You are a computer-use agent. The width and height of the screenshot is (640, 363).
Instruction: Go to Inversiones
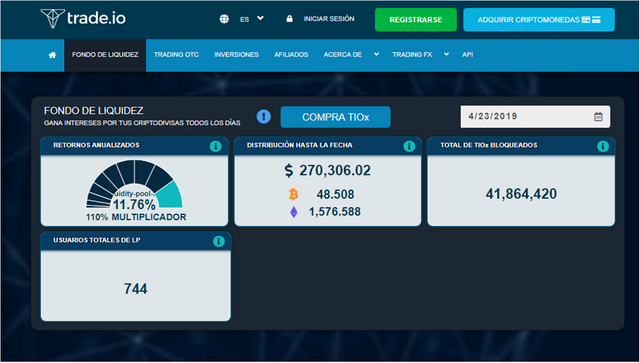tap(236, 55)
